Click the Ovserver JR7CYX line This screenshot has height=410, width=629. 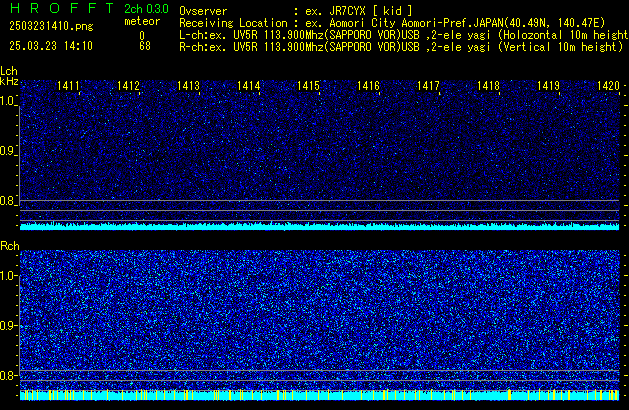[296, 11]
